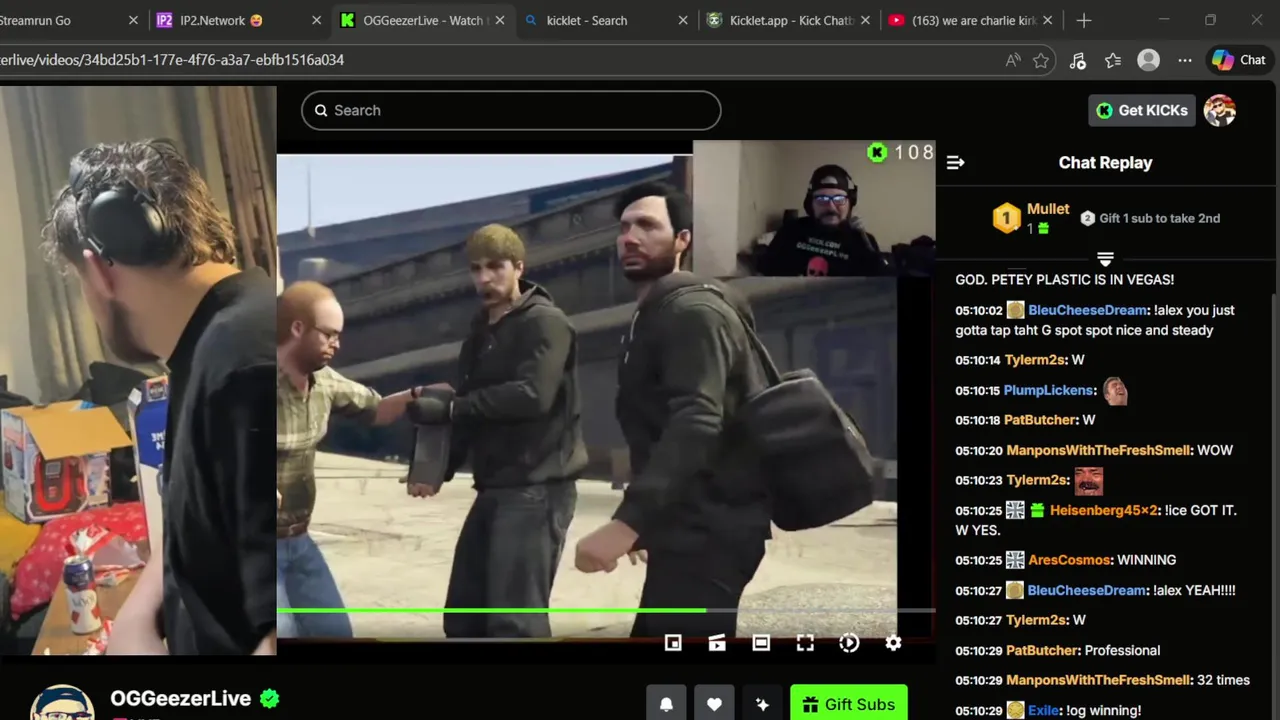The image size is (1280, 720).
Task: Select the OGGeezerLive Watch tab
Action: tap(423, 20)
